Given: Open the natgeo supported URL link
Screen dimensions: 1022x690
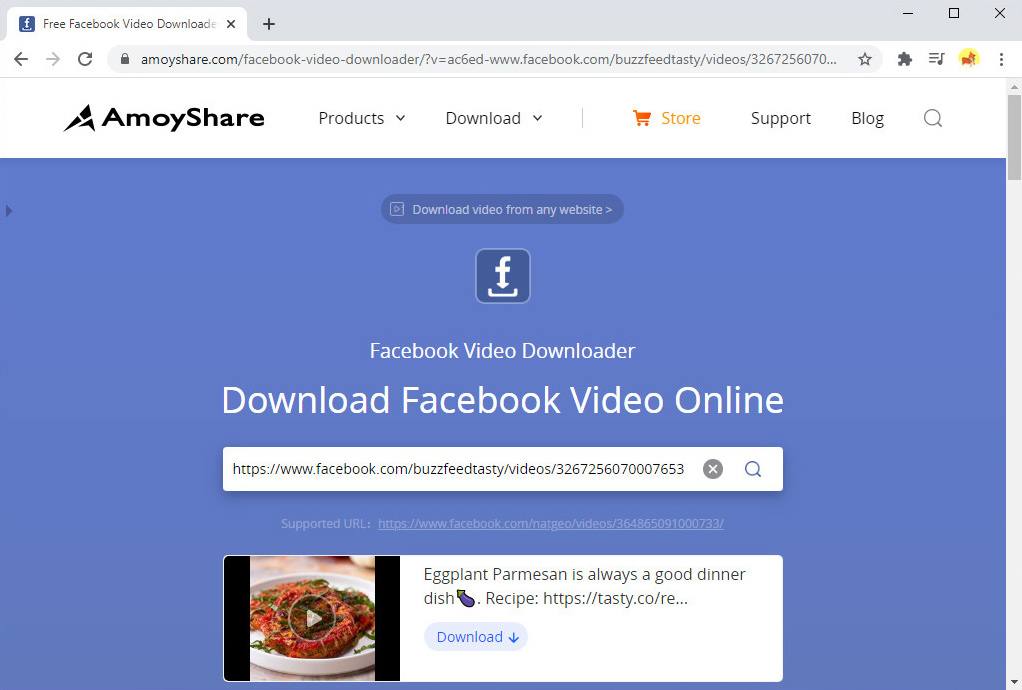Looking at the screenshot, I should tap(551, 523).
